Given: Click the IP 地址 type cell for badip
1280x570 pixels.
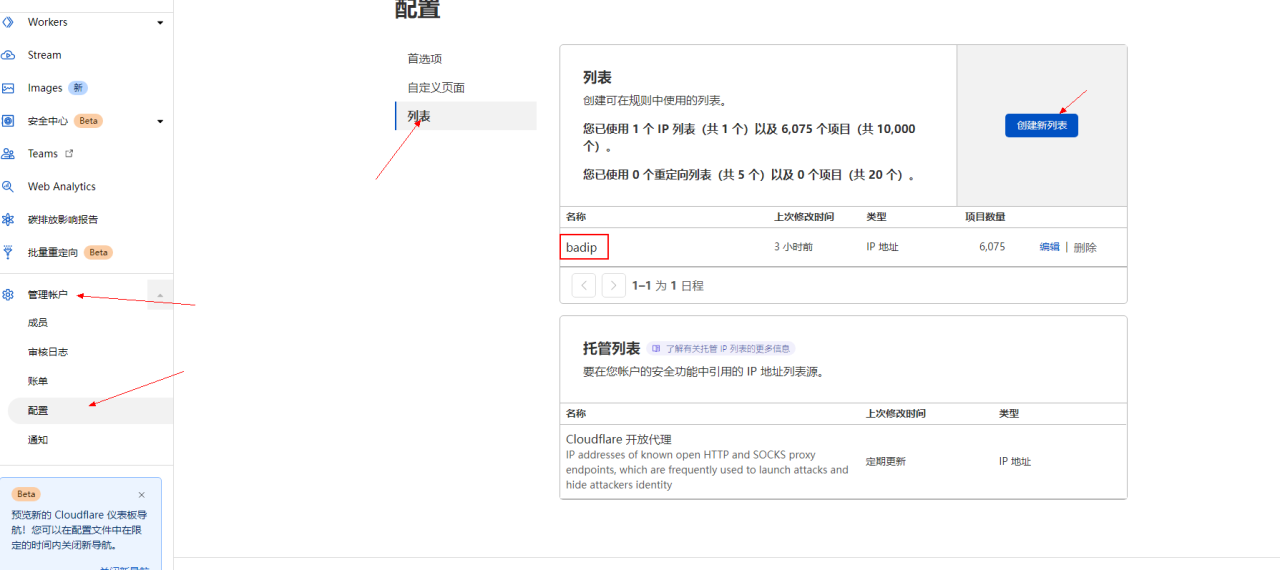Looking at the screenshot, I should [882, 247].
